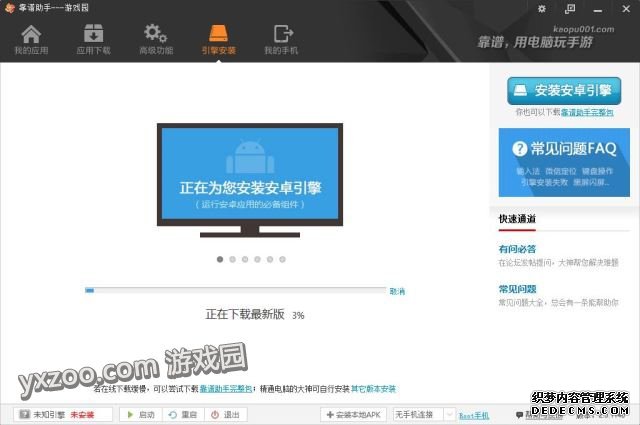Cancel the download via 取消 link
Screen dimensions: 640x425
point(397,291)
